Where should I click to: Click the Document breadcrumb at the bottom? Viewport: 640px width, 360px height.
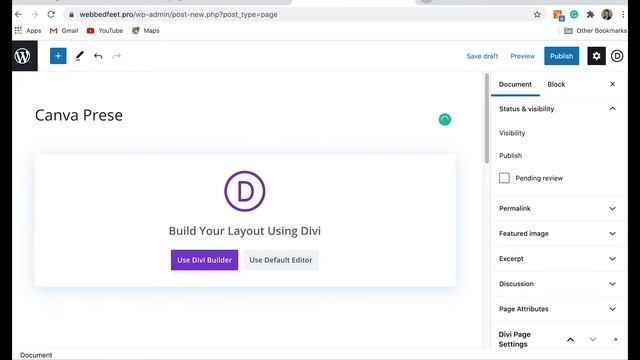click(x=36, y=355)
